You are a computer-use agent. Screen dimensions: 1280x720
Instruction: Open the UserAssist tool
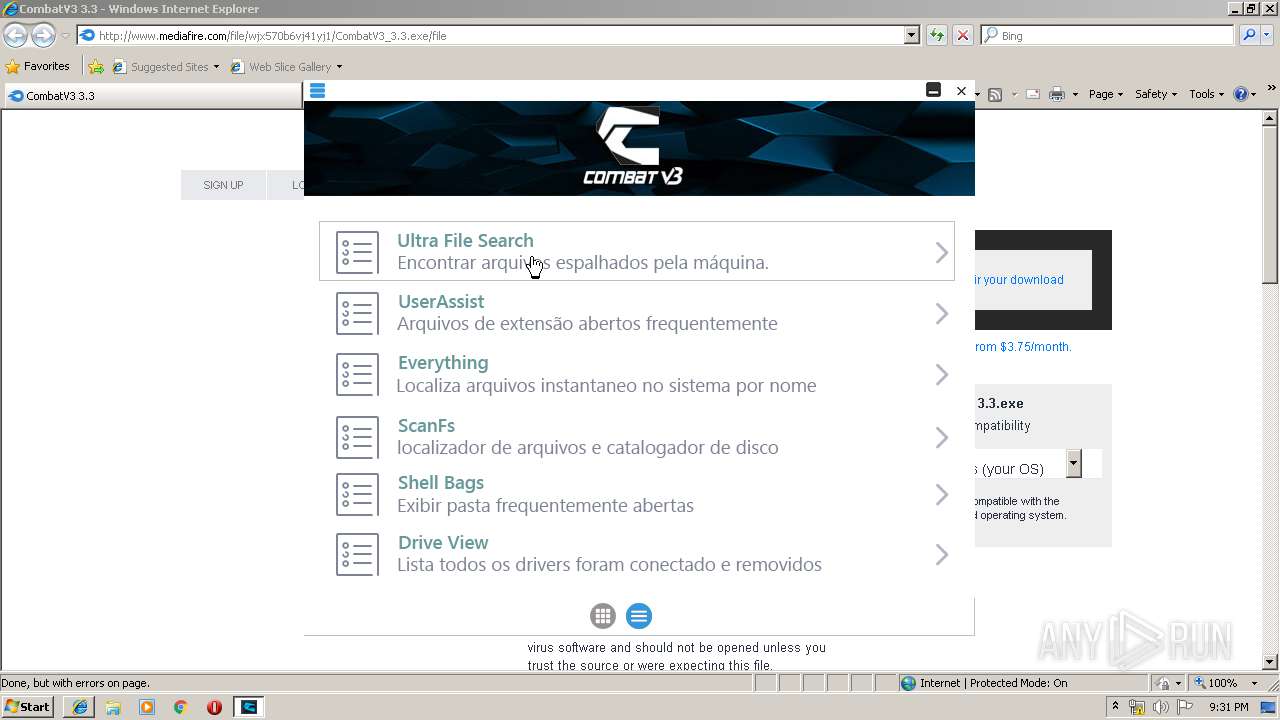[637, 313]
